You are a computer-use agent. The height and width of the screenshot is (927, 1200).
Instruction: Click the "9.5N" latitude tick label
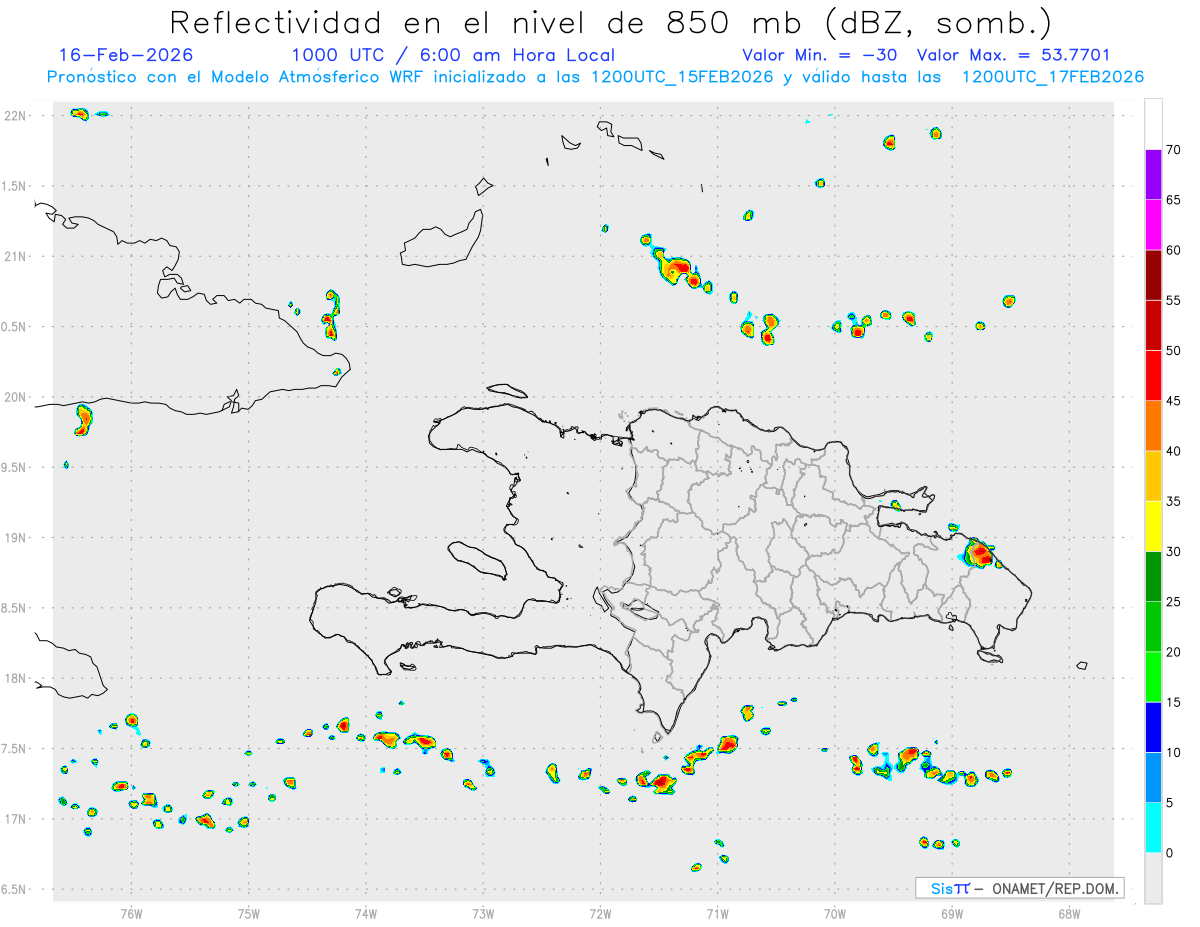pos(15,468)
